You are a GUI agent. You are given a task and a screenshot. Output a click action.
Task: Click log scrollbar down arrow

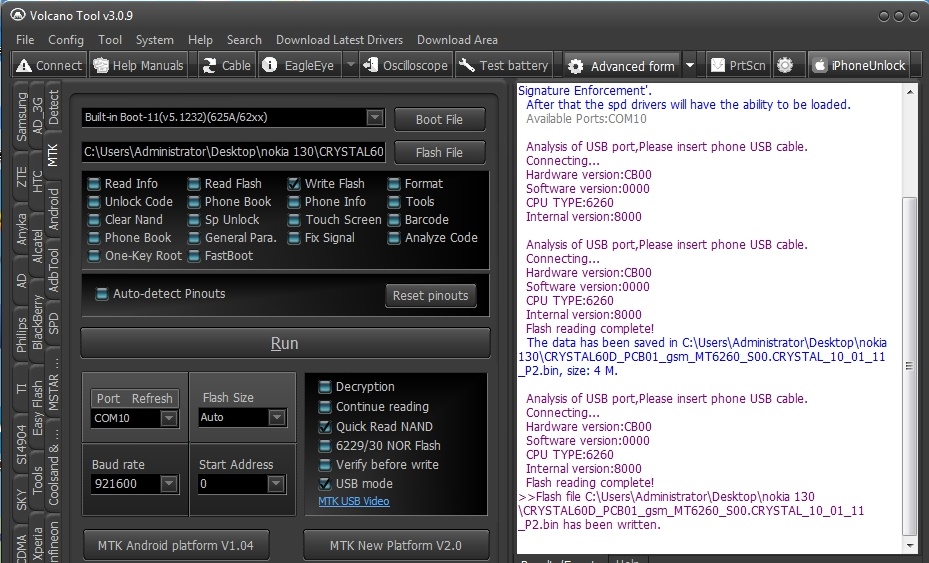[909, 545]
